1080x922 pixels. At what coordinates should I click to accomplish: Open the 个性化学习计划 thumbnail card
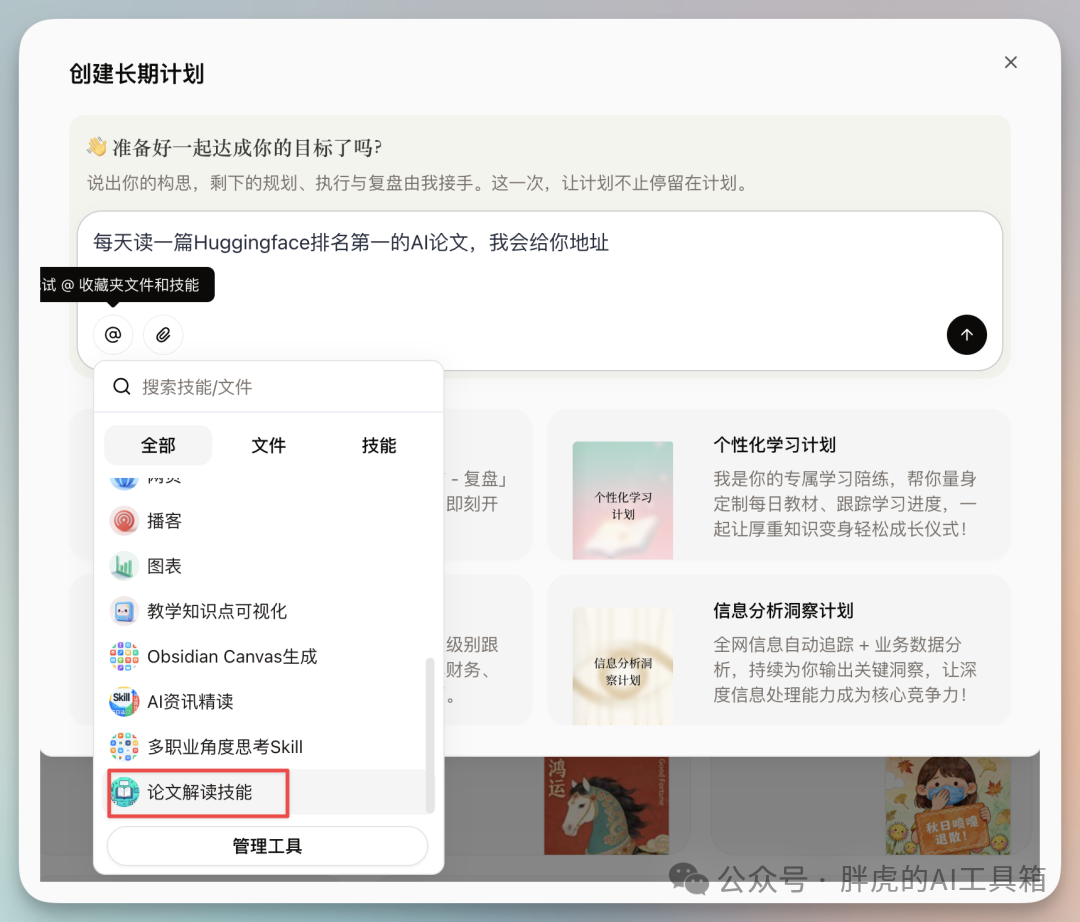point(622,500)
